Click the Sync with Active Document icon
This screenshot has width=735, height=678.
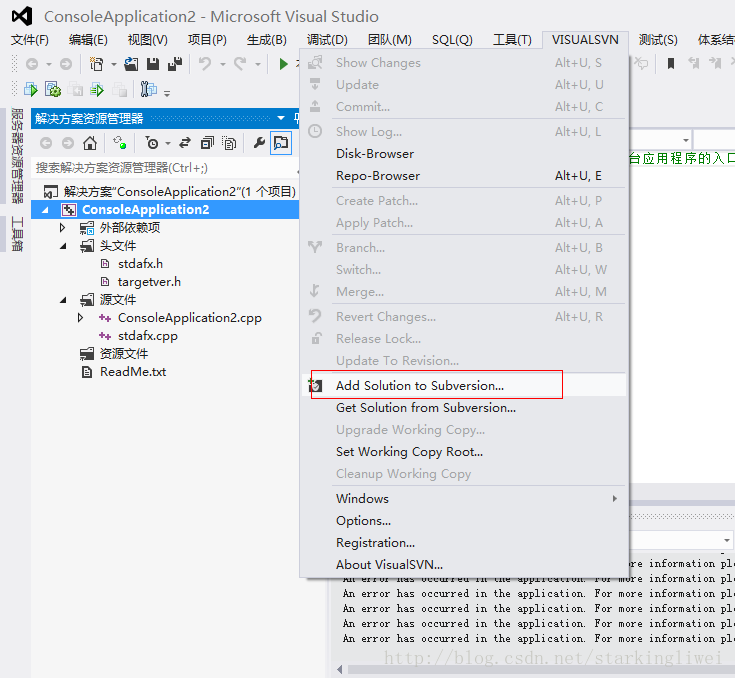point(185,143)
